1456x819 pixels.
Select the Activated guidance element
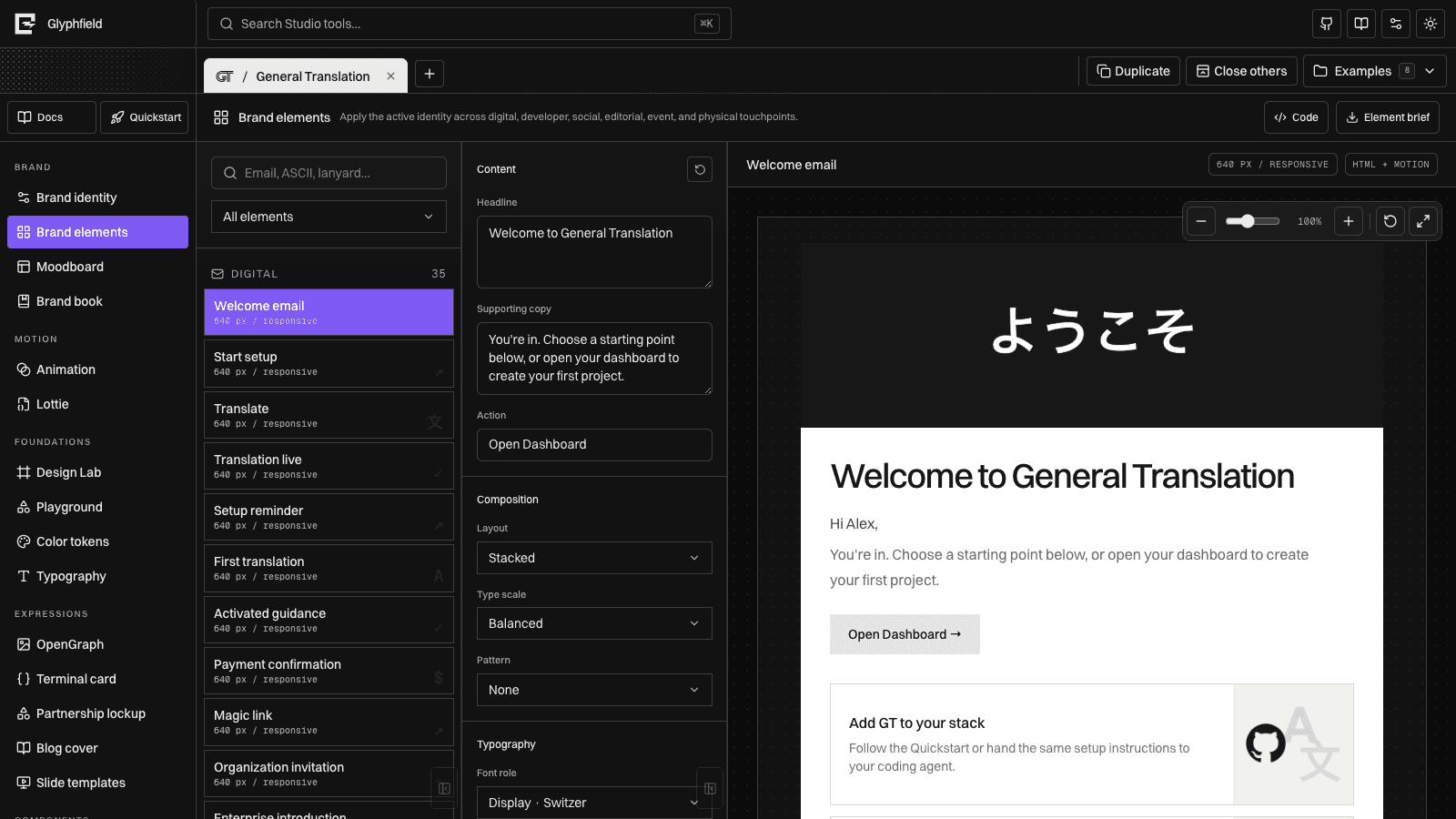(x=329, y=620)
